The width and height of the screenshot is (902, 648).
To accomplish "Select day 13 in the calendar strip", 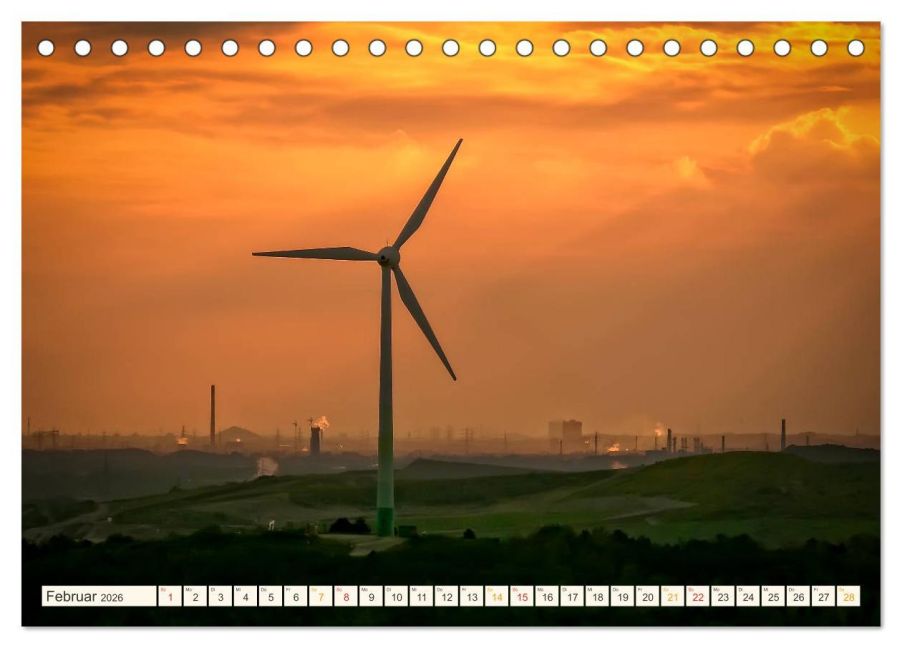I will pyautogui.click(x=472, y=596).
